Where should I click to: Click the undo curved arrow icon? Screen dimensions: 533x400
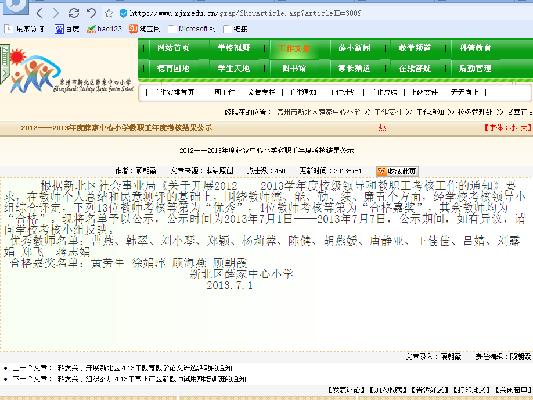coord(91,13)
